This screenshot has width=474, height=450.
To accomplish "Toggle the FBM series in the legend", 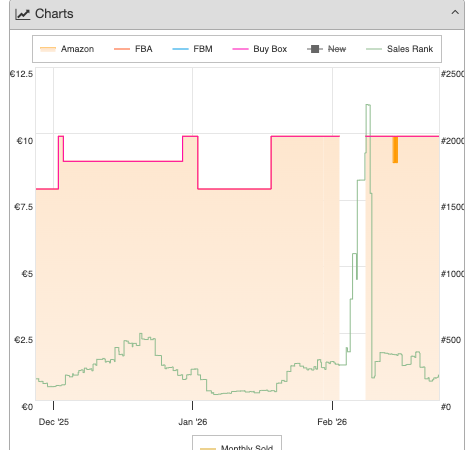I will point(192,49).
